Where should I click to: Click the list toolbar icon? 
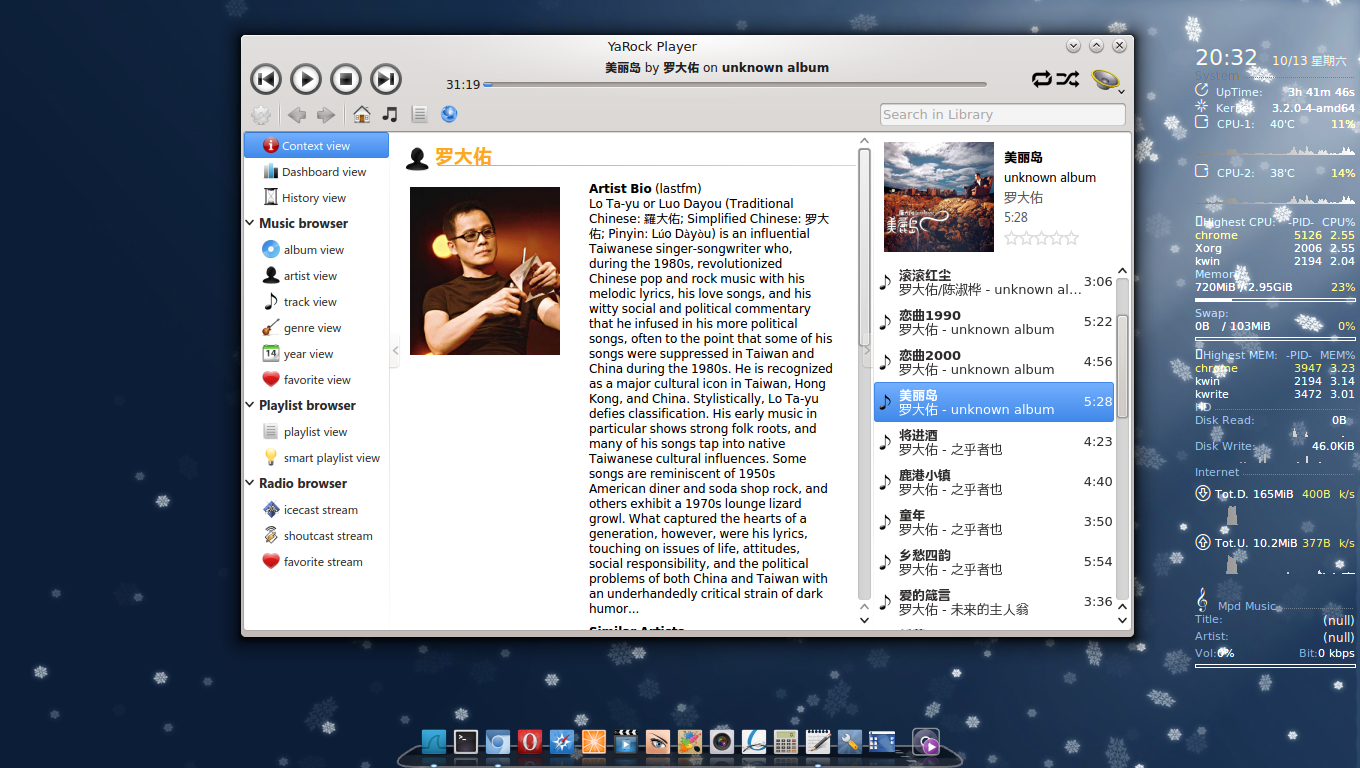[x=419, y=115]
